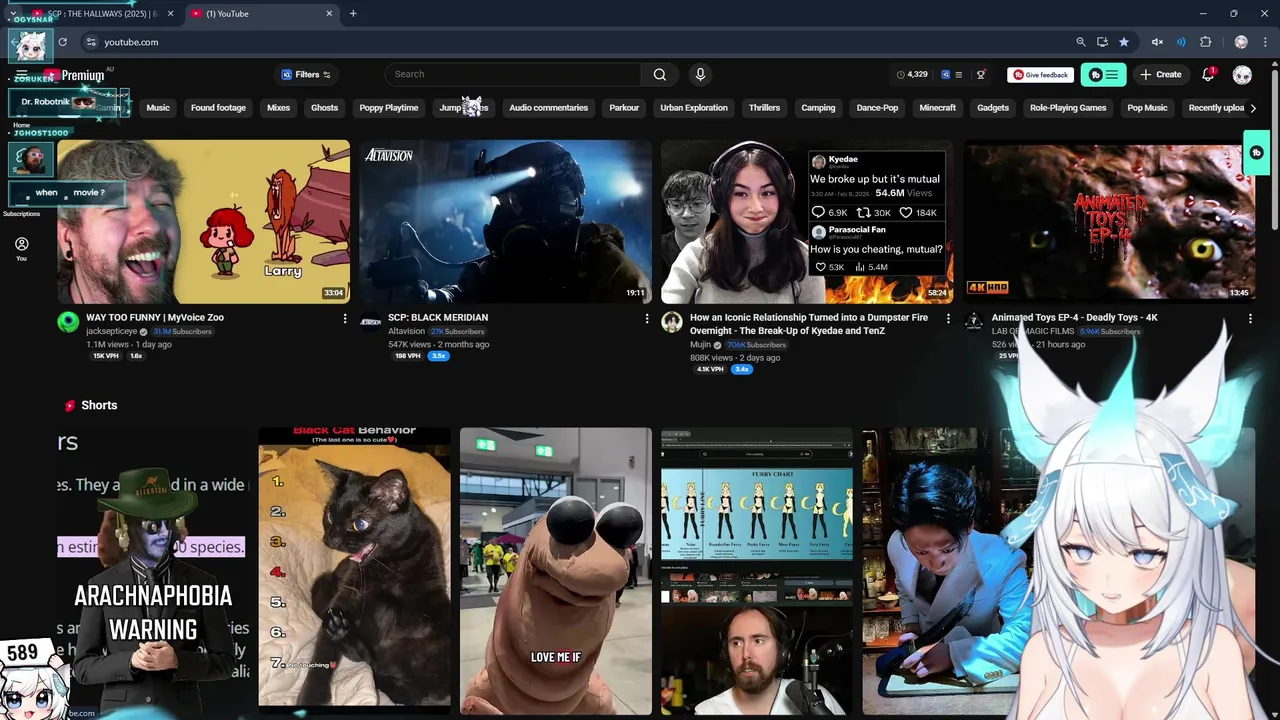1280x720 pixels.
Task: Open options menu for Kyedae and TenZ video
Action: (x=948, y=319)
